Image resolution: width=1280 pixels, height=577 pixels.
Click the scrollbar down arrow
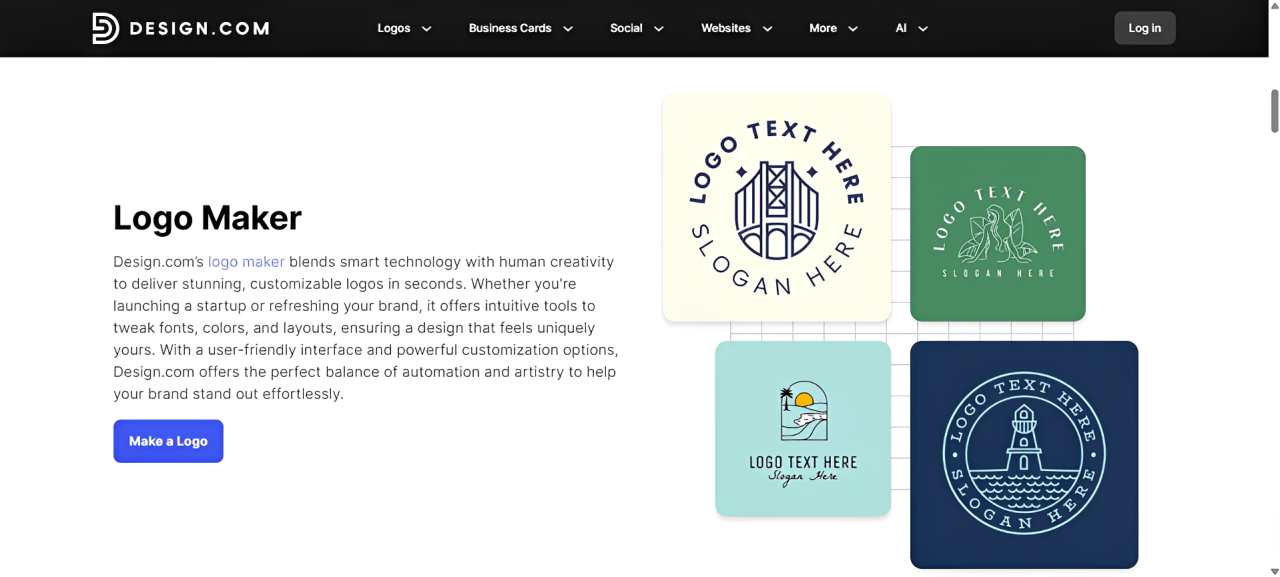point(1274,571)
